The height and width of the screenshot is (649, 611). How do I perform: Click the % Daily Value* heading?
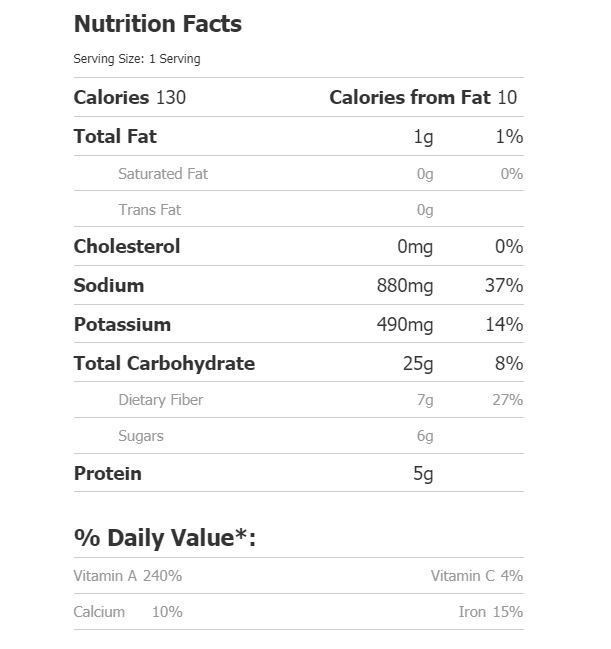pos(165,538)
